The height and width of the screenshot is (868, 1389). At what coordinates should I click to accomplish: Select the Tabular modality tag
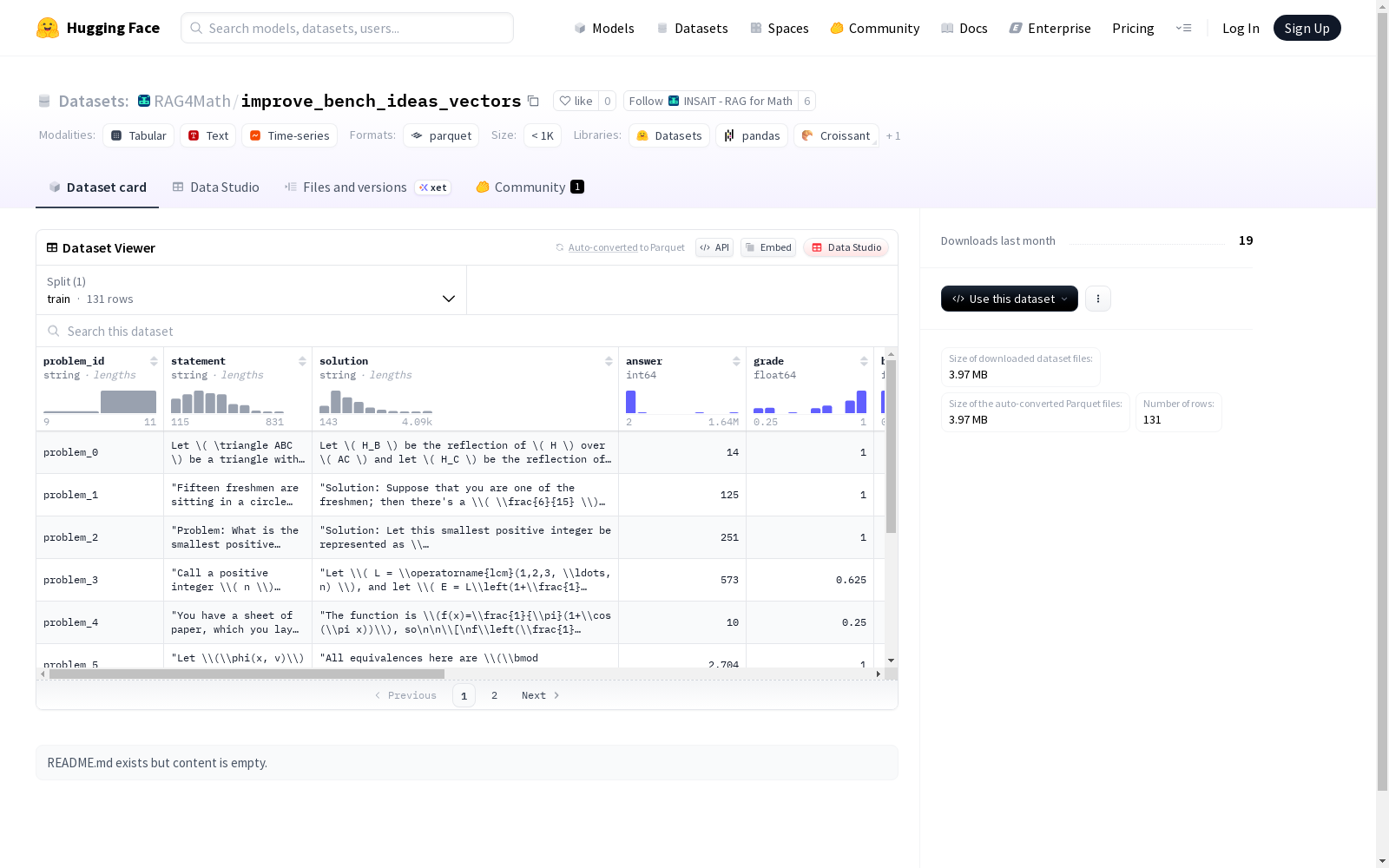(139, 135)
